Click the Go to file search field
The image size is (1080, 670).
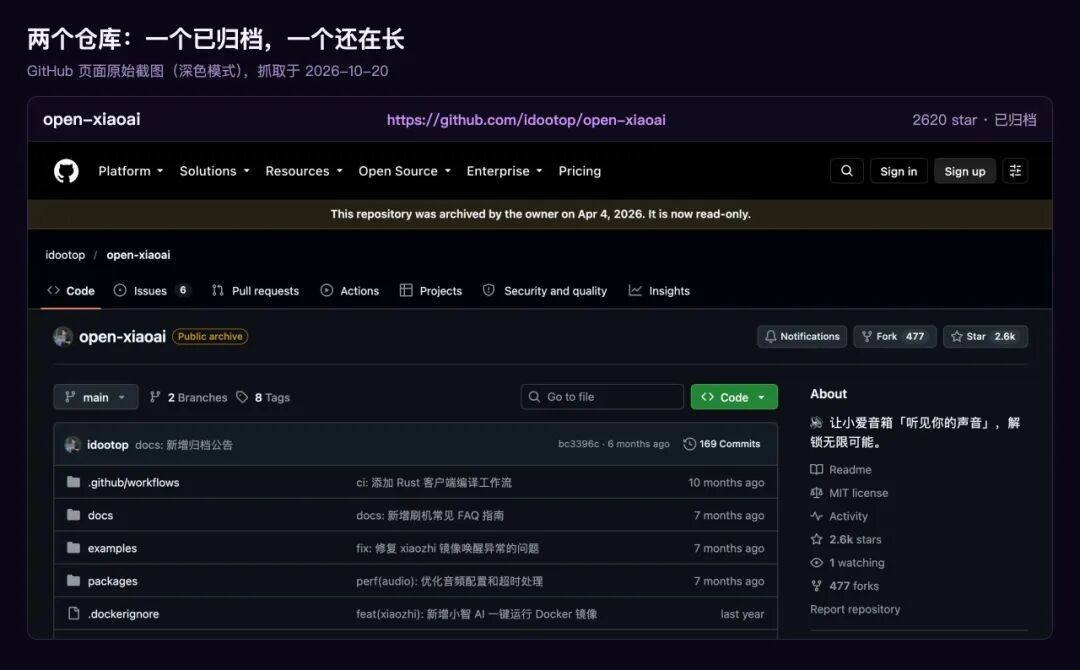(x=602, y=397)
